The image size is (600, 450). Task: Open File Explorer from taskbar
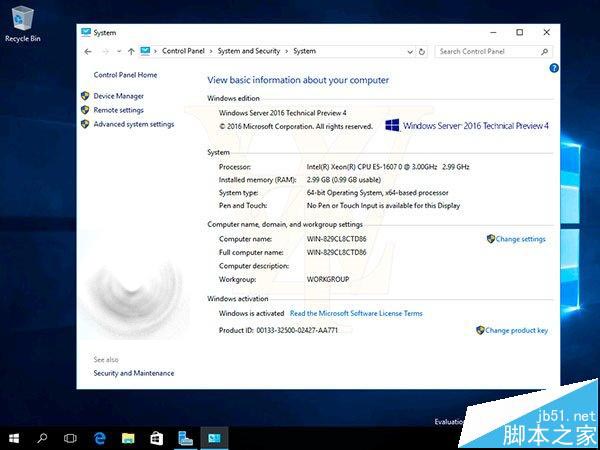tap(128, 438)
